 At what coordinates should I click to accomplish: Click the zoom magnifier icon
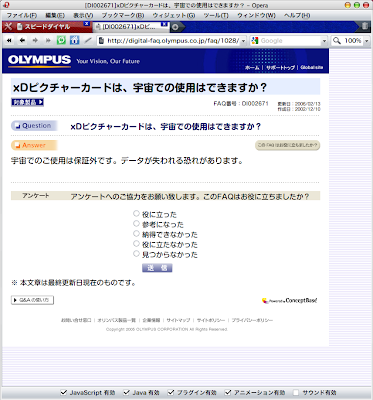(337, 41)
